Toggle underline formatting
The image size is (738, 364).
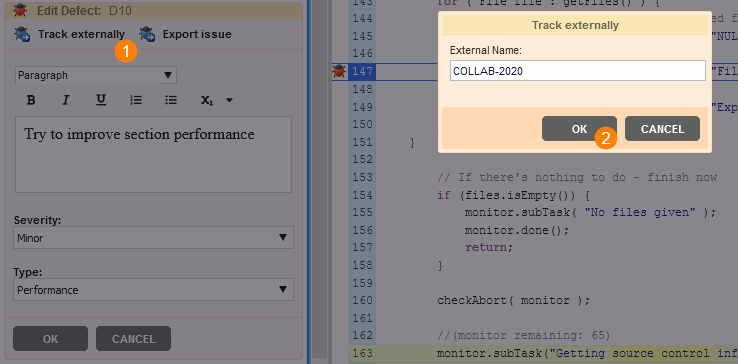pos(101,100)
